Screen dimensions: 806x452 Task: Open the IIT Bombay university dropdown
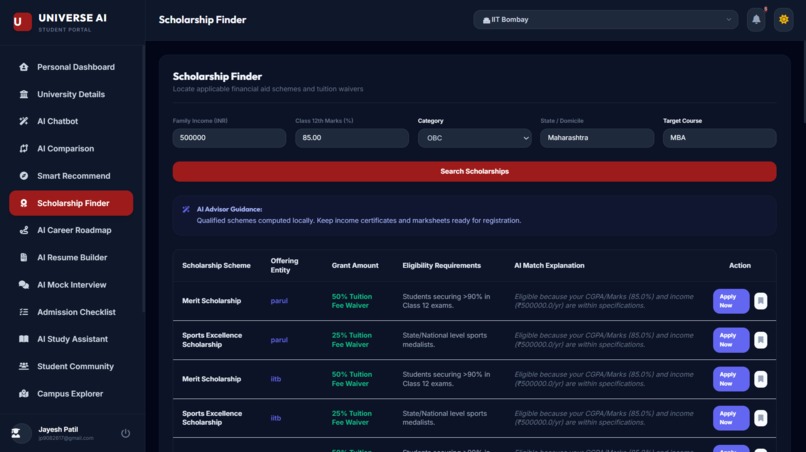click(606, 20)
